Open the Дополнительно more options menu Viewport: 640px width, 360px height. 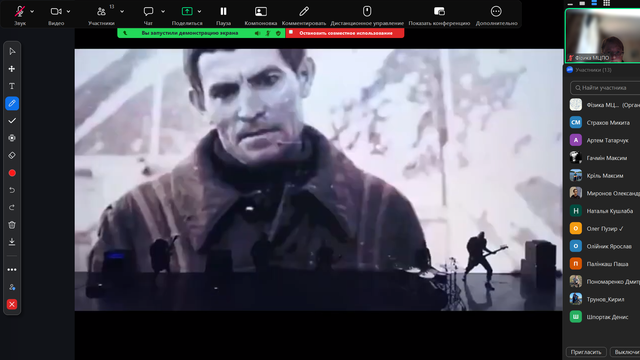(x=496, y=11)
